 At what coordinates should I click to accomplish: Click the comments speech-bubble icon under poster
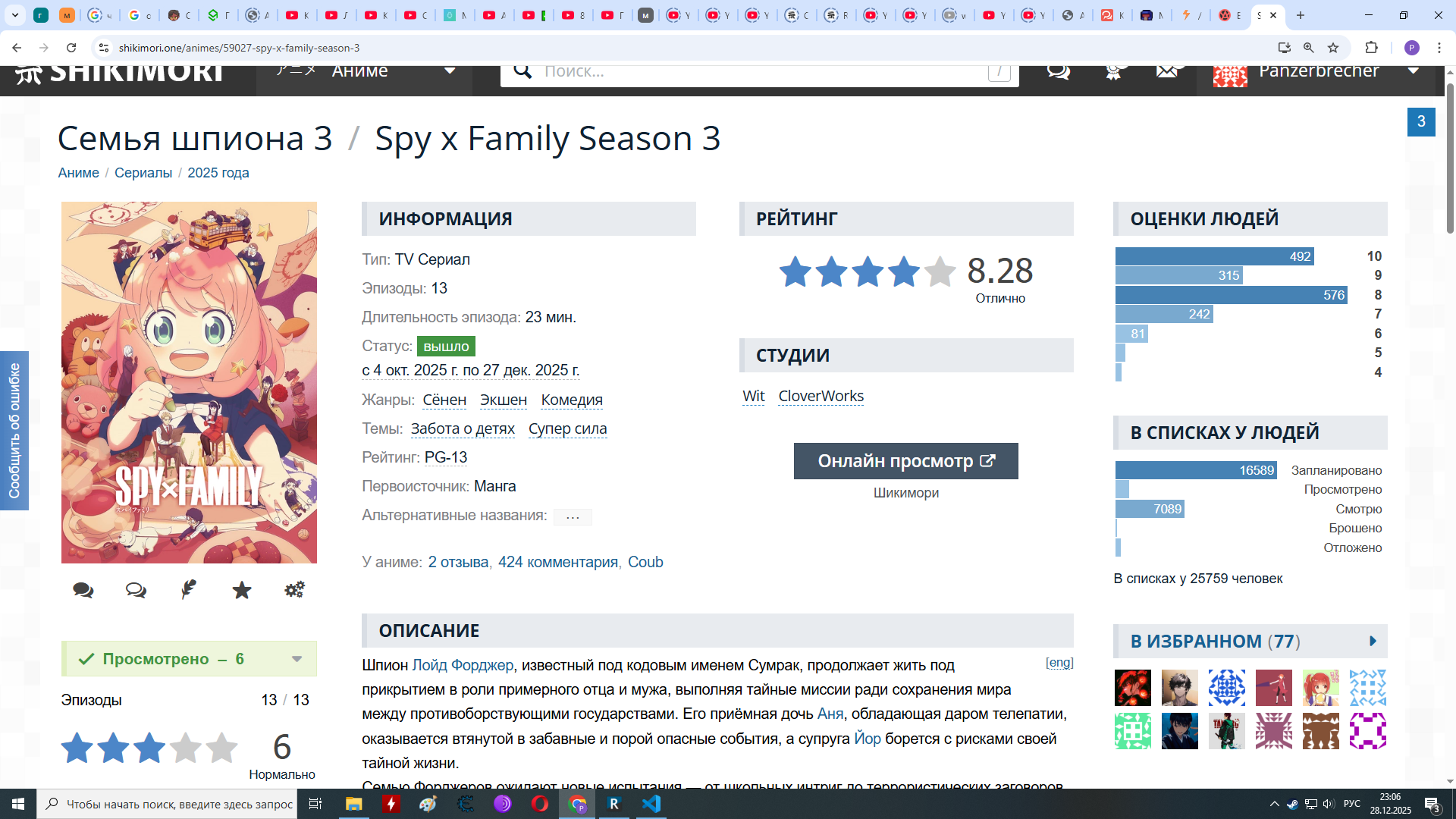[83, 590]
